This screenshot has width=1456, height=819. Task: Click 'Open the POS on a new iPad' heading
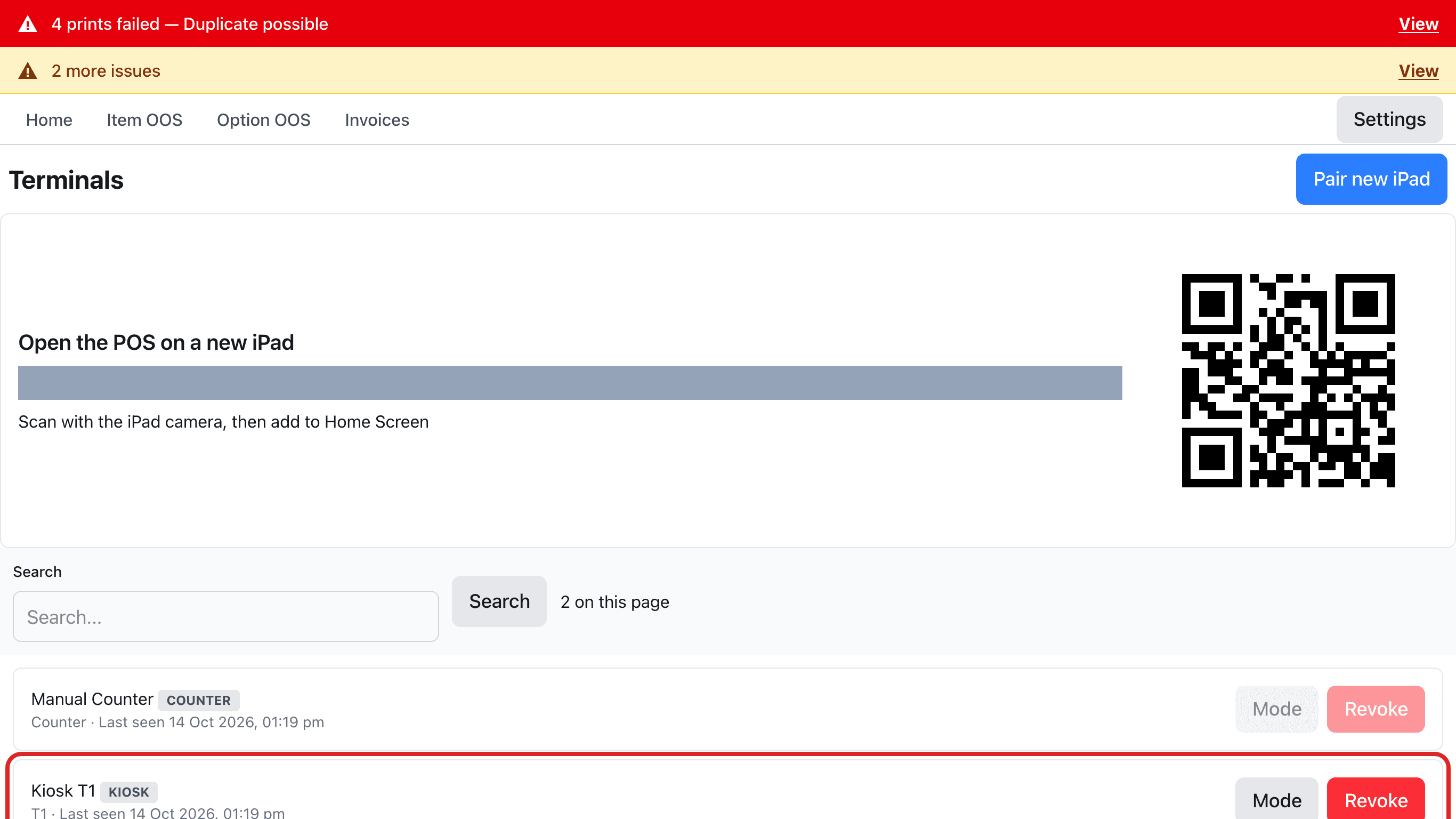click(x=156, y=342)
